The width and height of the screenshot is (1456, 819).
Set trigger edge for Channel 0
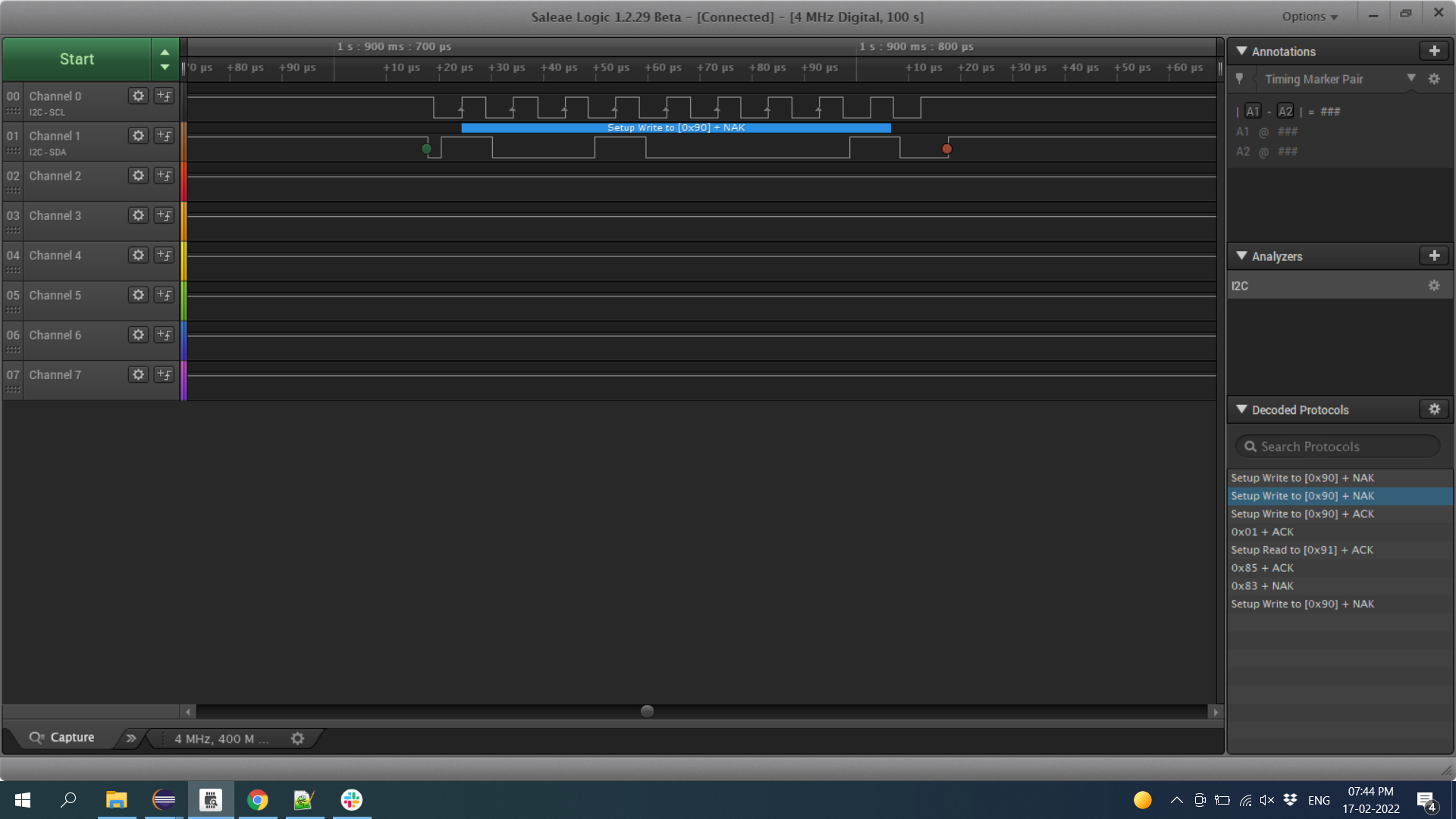[164, 96]
